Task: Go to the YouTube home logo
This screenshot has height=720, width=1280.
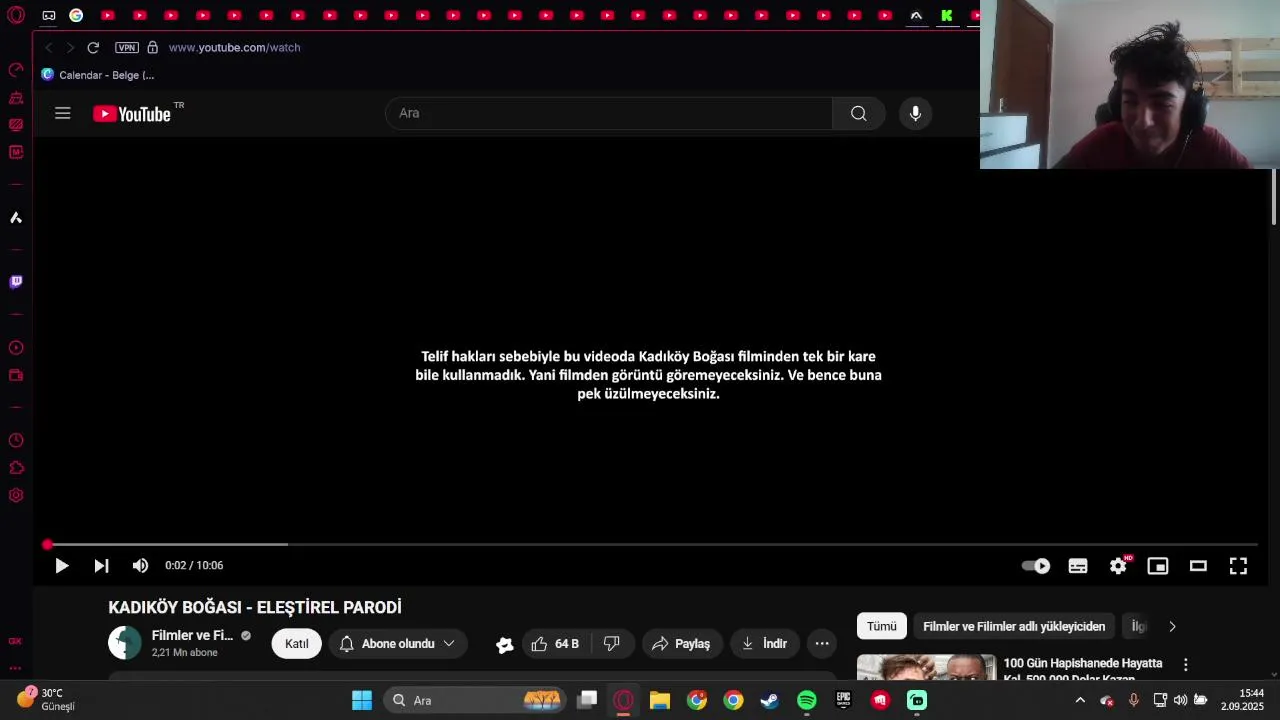Action: point(132,114)
